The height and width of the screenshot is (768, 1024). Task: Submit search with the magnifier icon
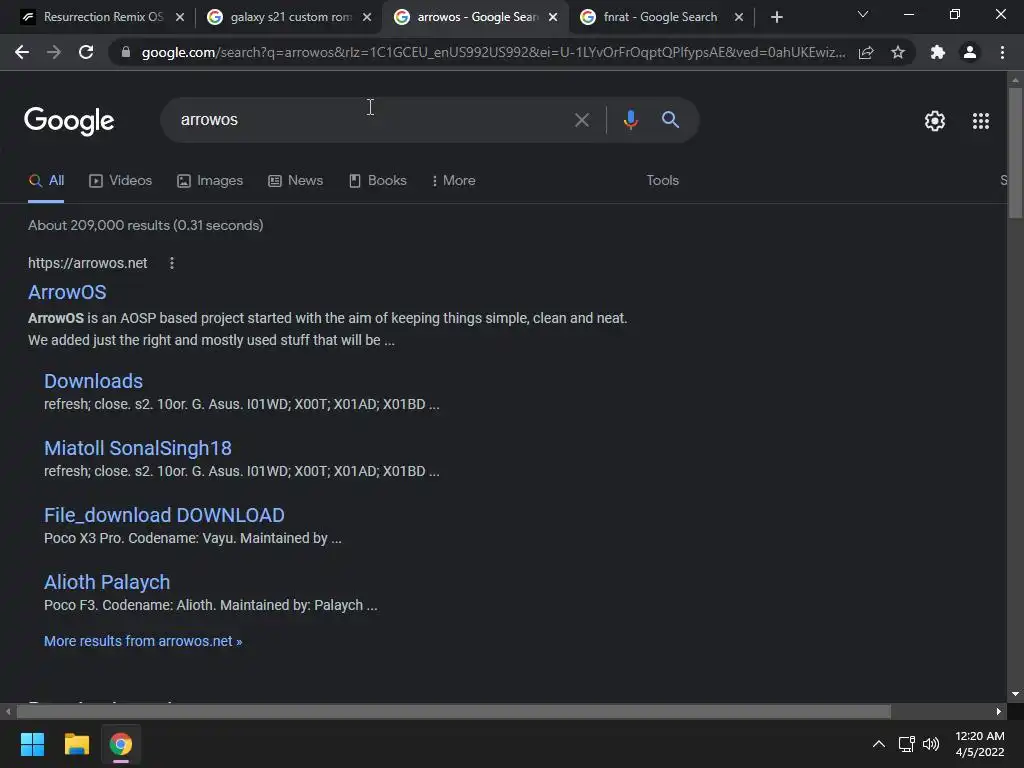(x=670, y=120)
